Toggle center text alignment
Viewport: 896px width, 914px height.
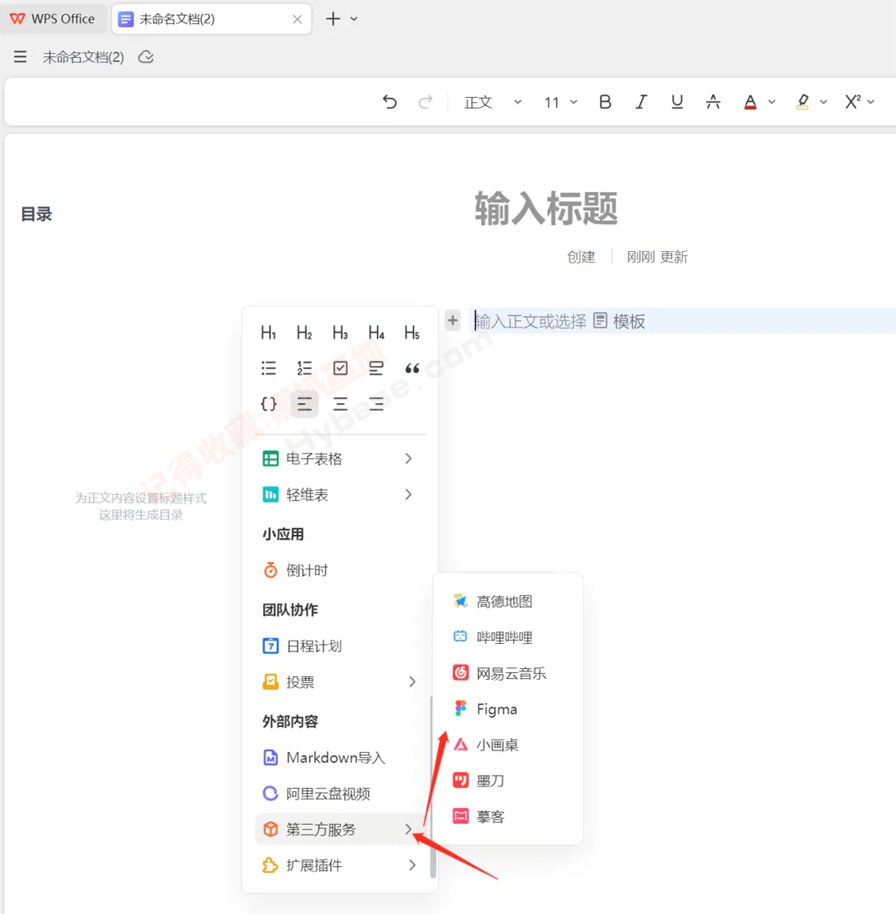340,404
